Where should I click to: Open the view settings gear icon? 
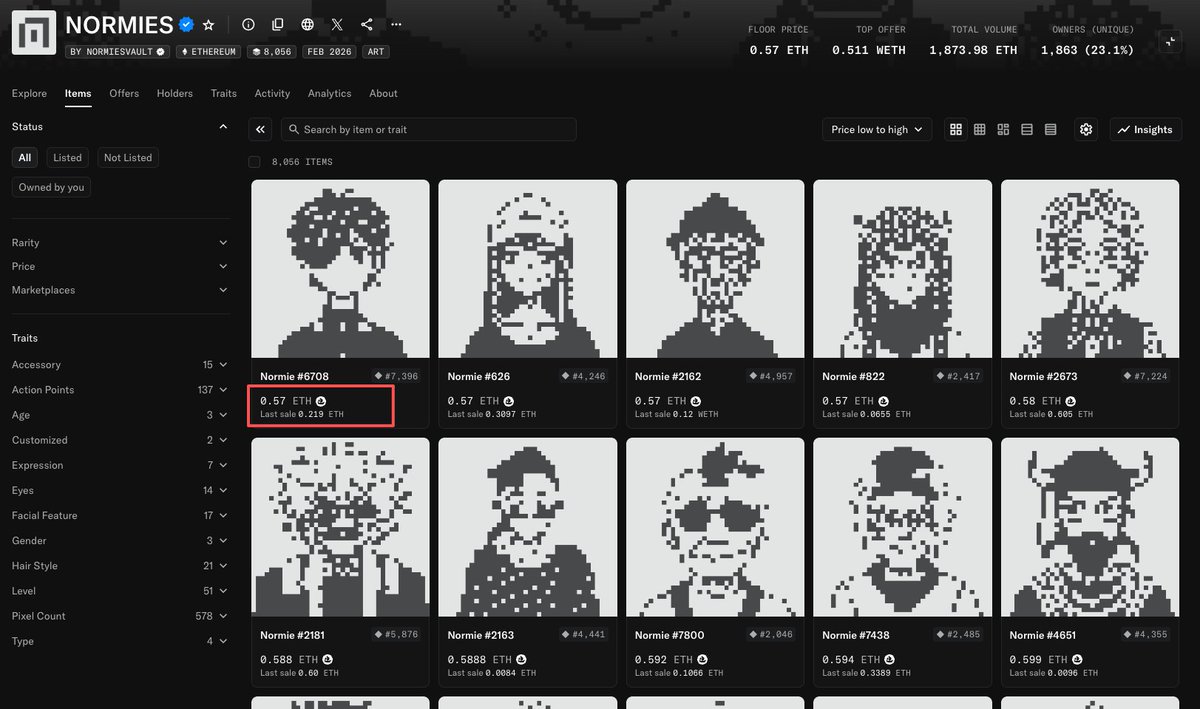1087,129
